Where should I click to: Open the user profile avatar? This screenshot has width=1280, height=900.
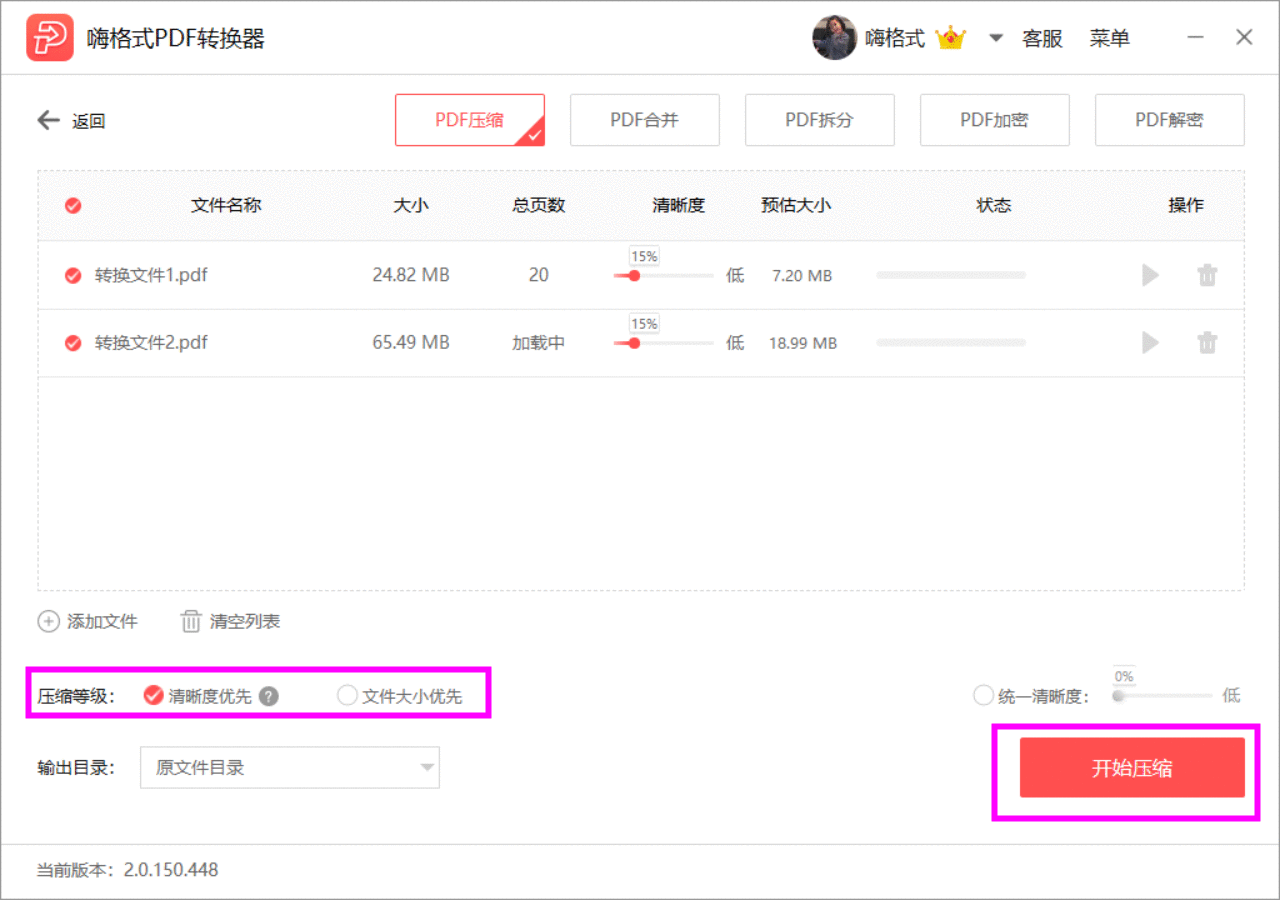pos(834,37)
